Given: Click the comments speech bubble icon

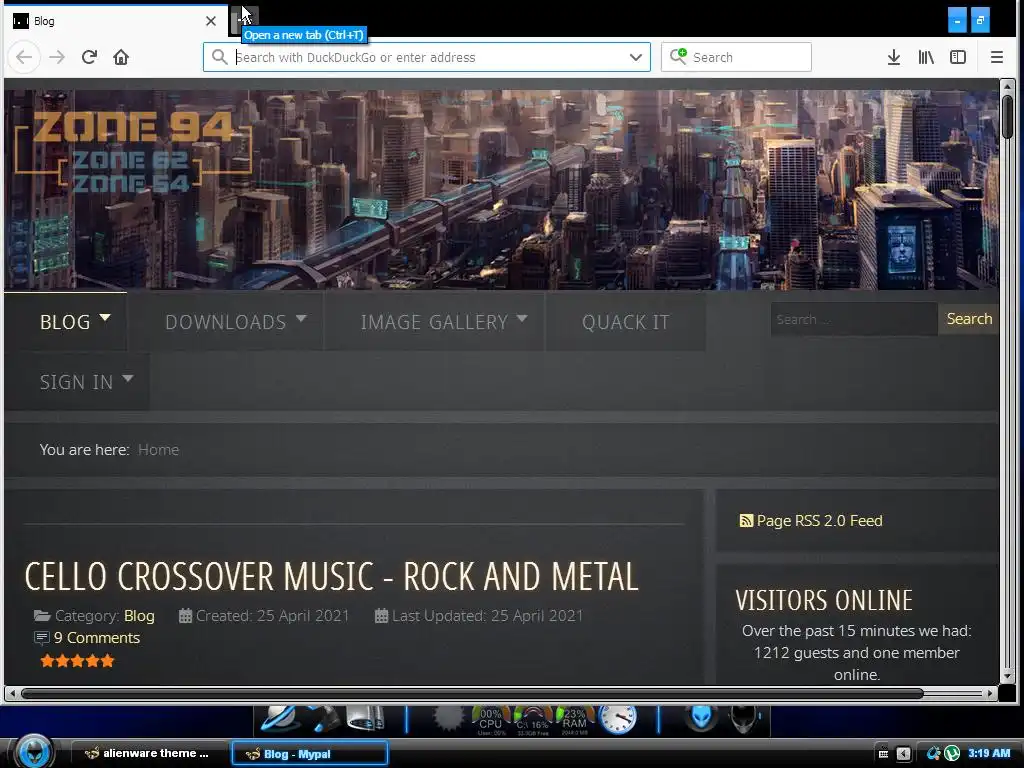Looking at the screenshot, I should (41, 637).
